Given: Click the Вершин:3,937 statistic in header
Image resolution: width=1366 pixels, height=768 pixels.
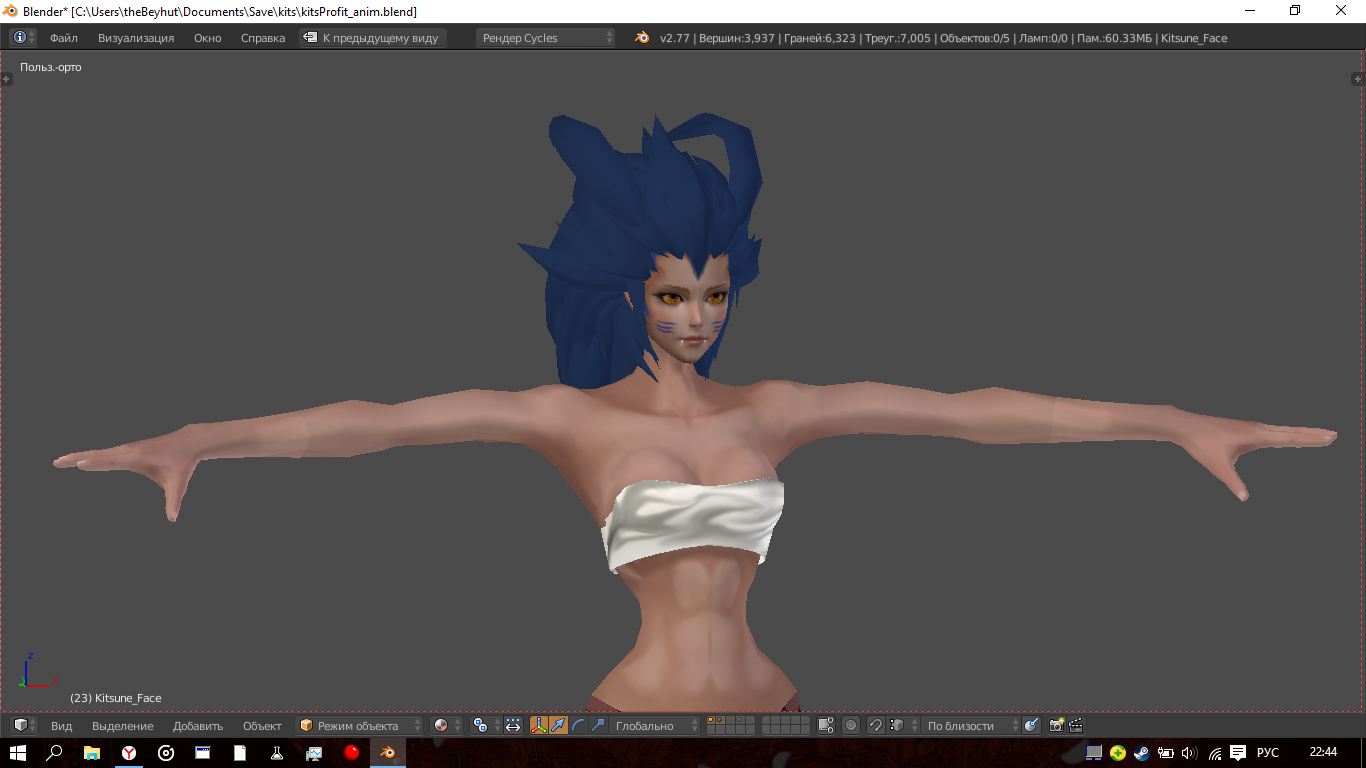Looking at the screenshot, I should click(735, 38).
